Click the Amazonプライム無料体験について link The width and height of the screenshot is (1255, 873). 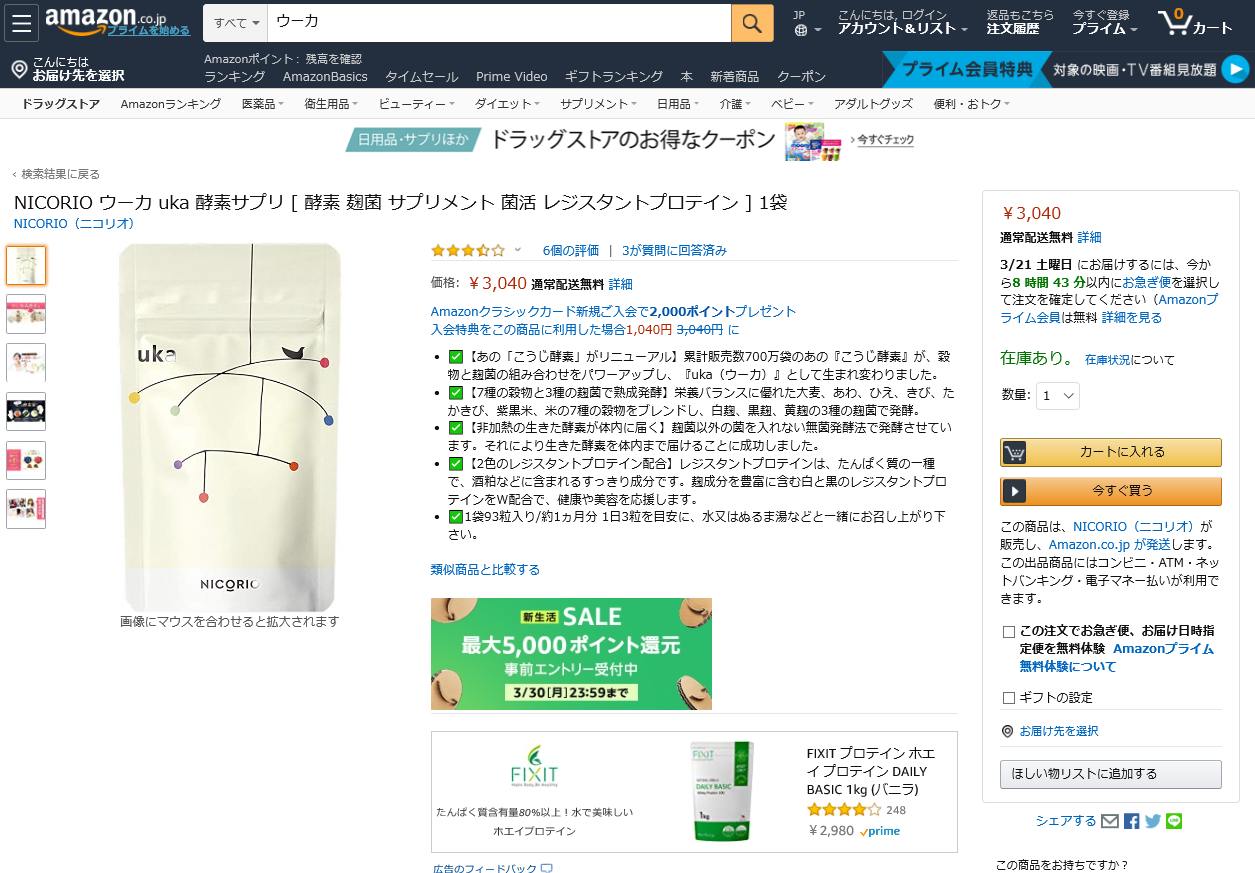click(1116, 657)
